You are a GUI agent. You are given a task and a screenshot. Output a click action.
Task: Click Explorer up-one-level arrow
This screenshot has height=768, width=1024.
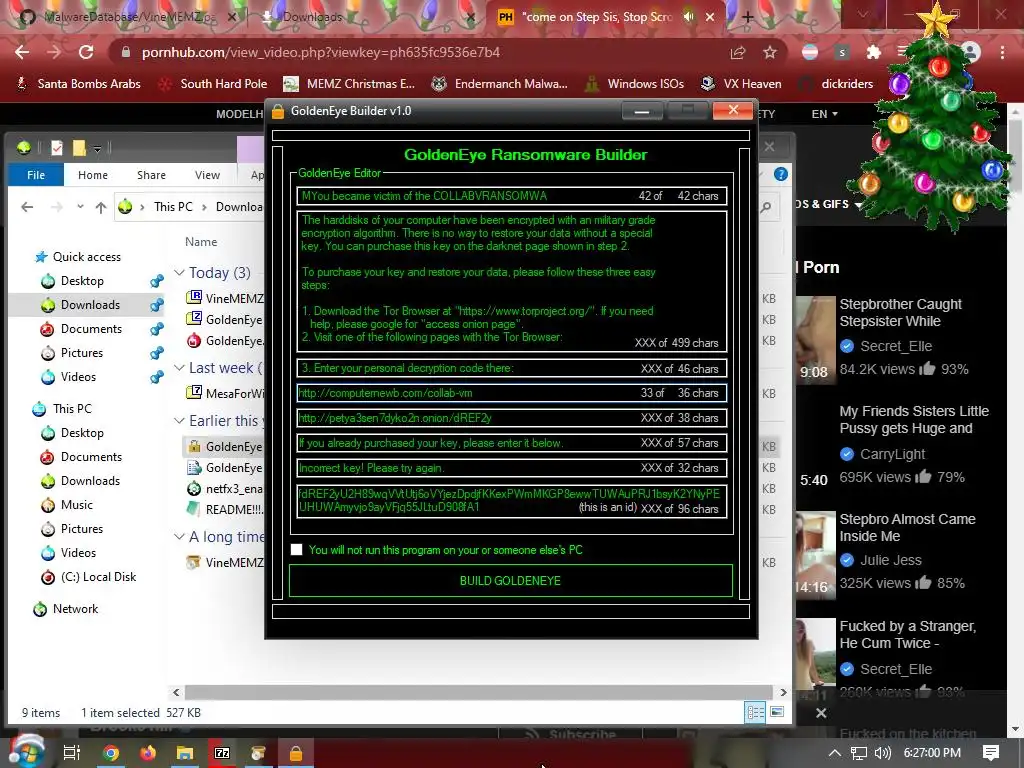click(101, 207)
